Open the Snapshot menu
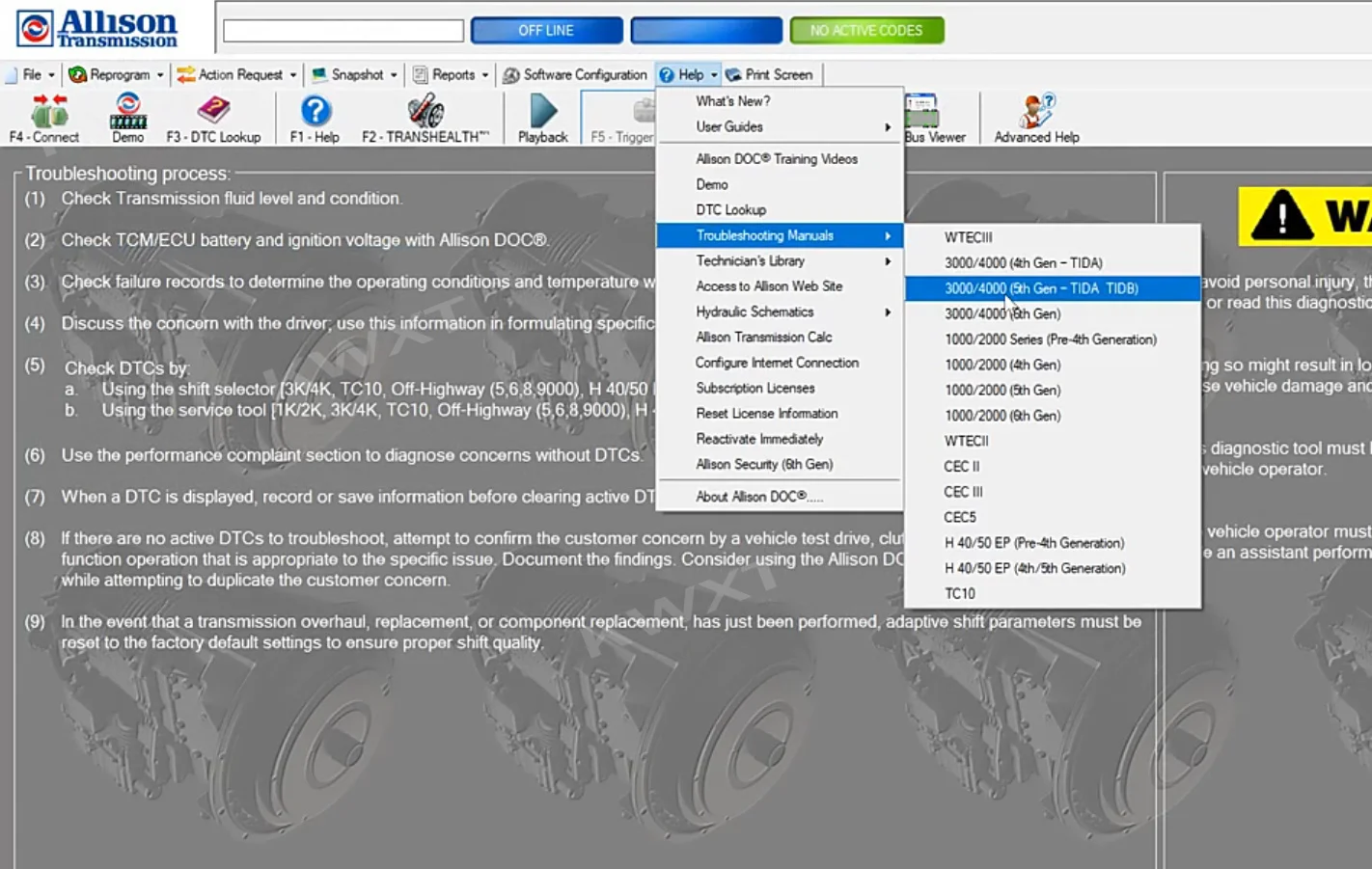 click(355, 74)
